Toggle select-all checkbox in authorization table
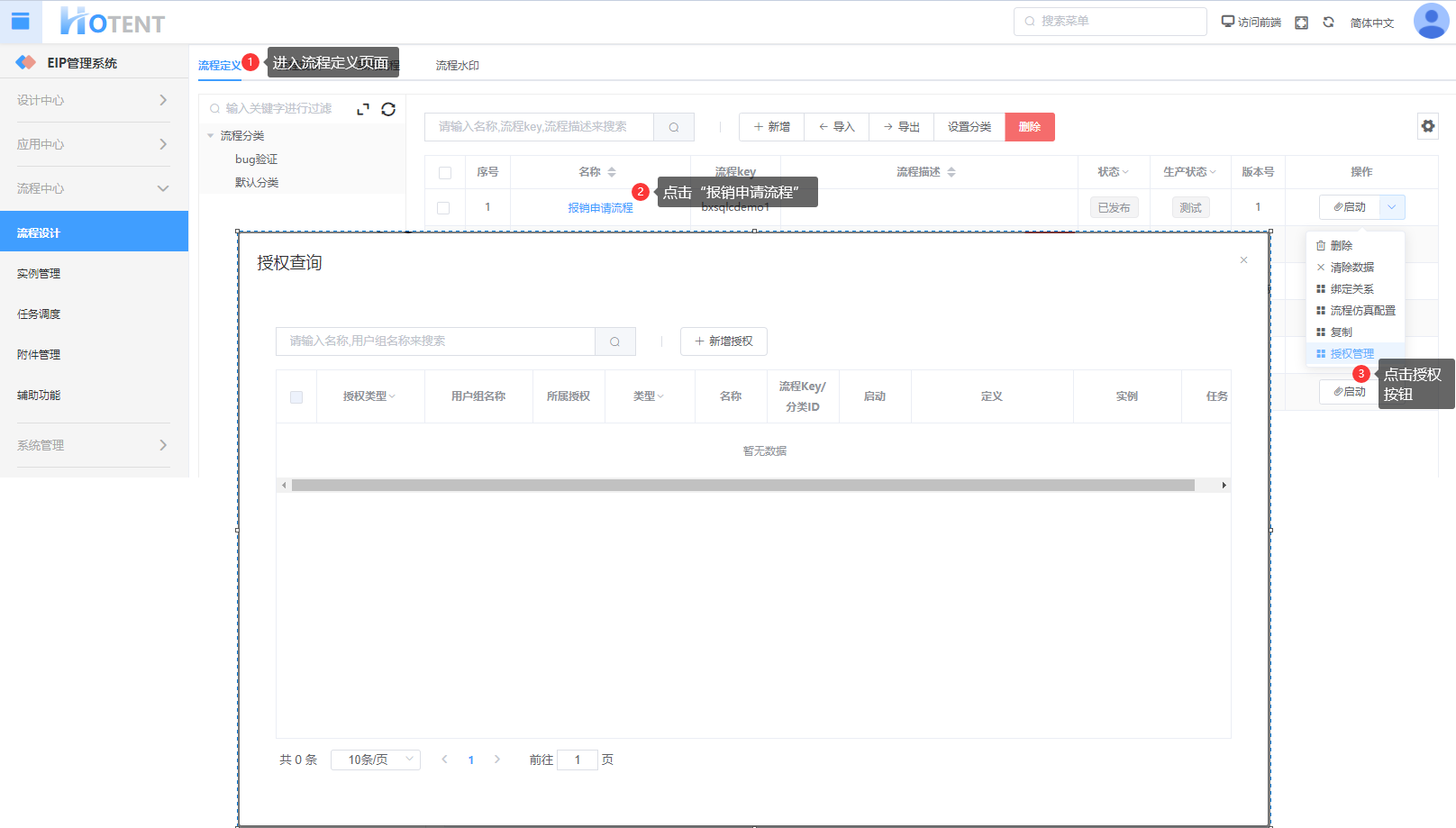The width and height of the screenshot is (1456, 828). click(x=296, y=396)
